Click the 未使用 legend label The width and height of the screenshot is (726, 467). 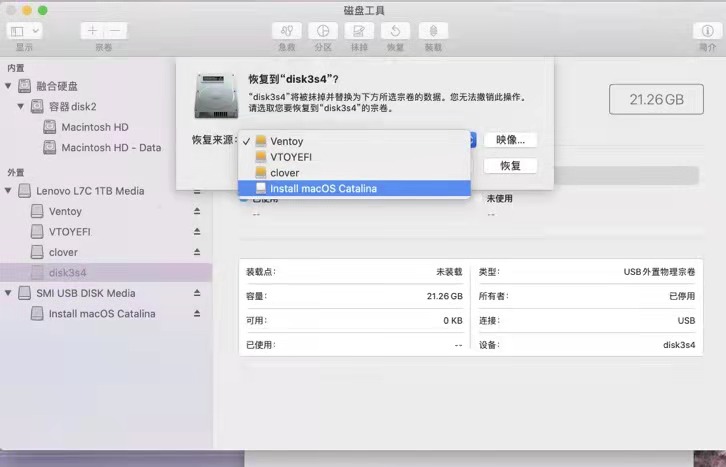[499, 199]
